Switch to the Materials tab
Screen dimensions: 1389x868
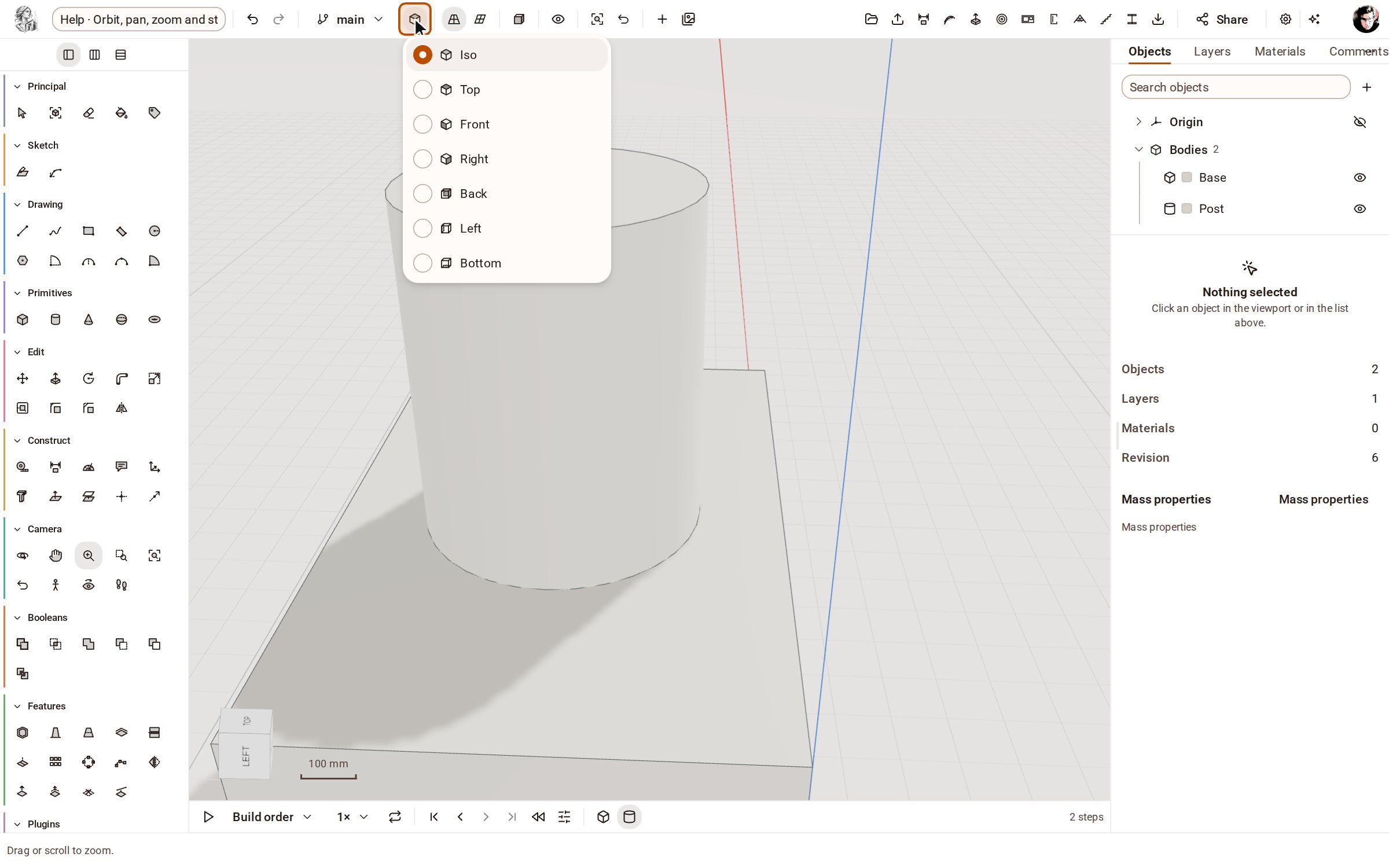(x=1280, y=52)
